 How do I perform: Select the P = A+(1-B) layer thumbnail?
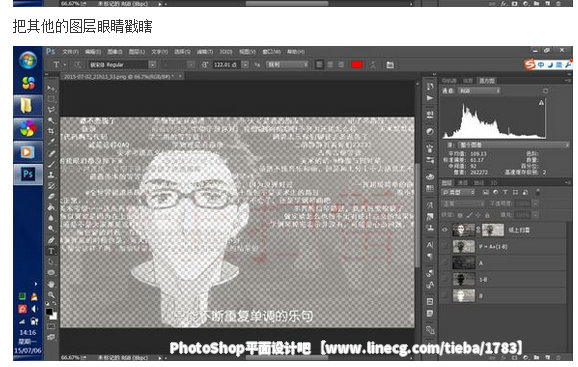click(x=464, y=247)
